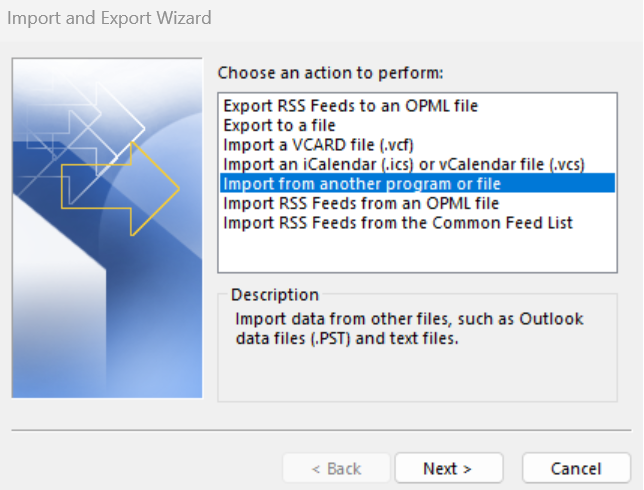Click the Description group heading
The image size is (644, 490).
point(275,295)
